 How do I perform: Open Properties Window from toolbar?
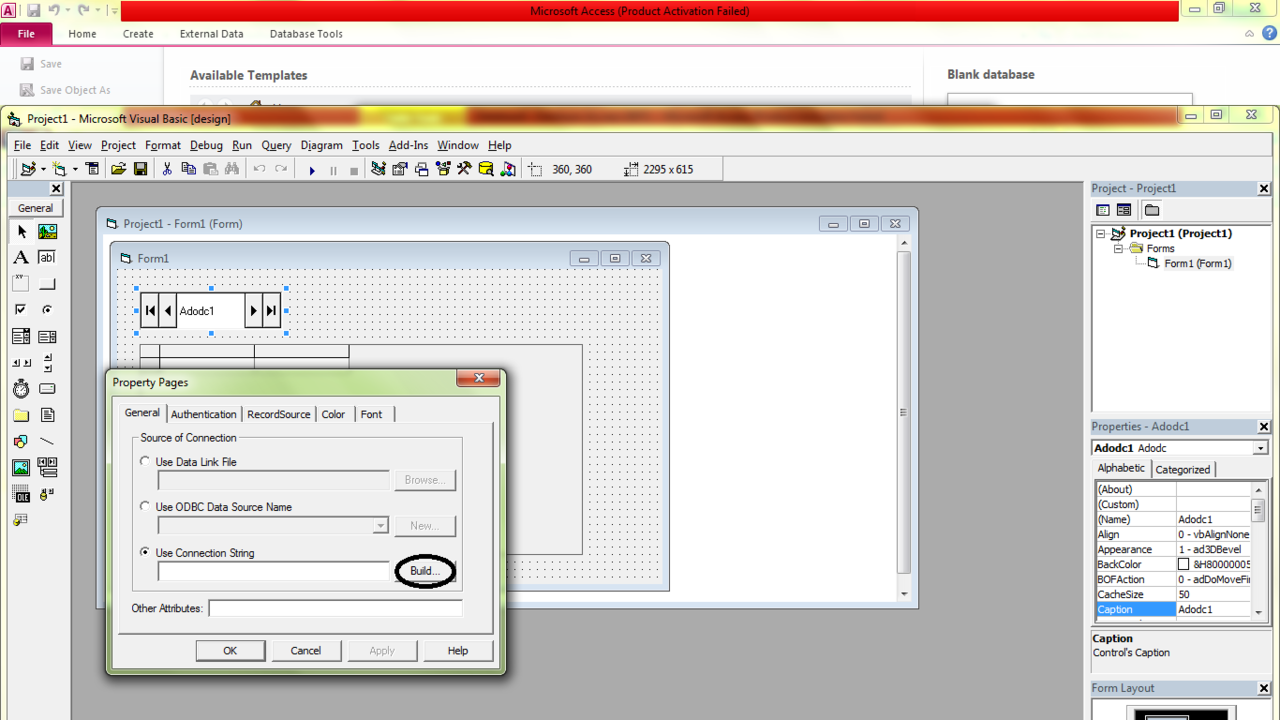[400, 169]
